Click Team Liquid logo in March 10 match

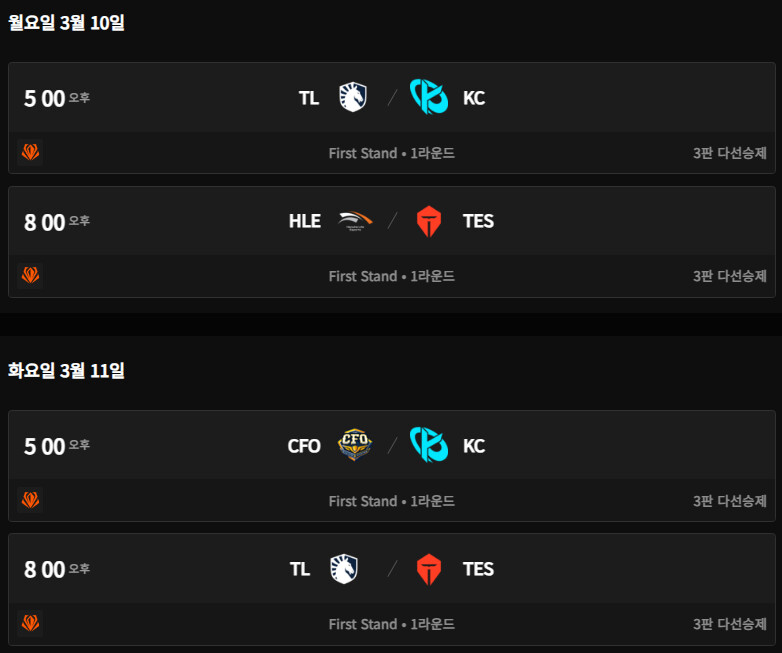[353, 98]
